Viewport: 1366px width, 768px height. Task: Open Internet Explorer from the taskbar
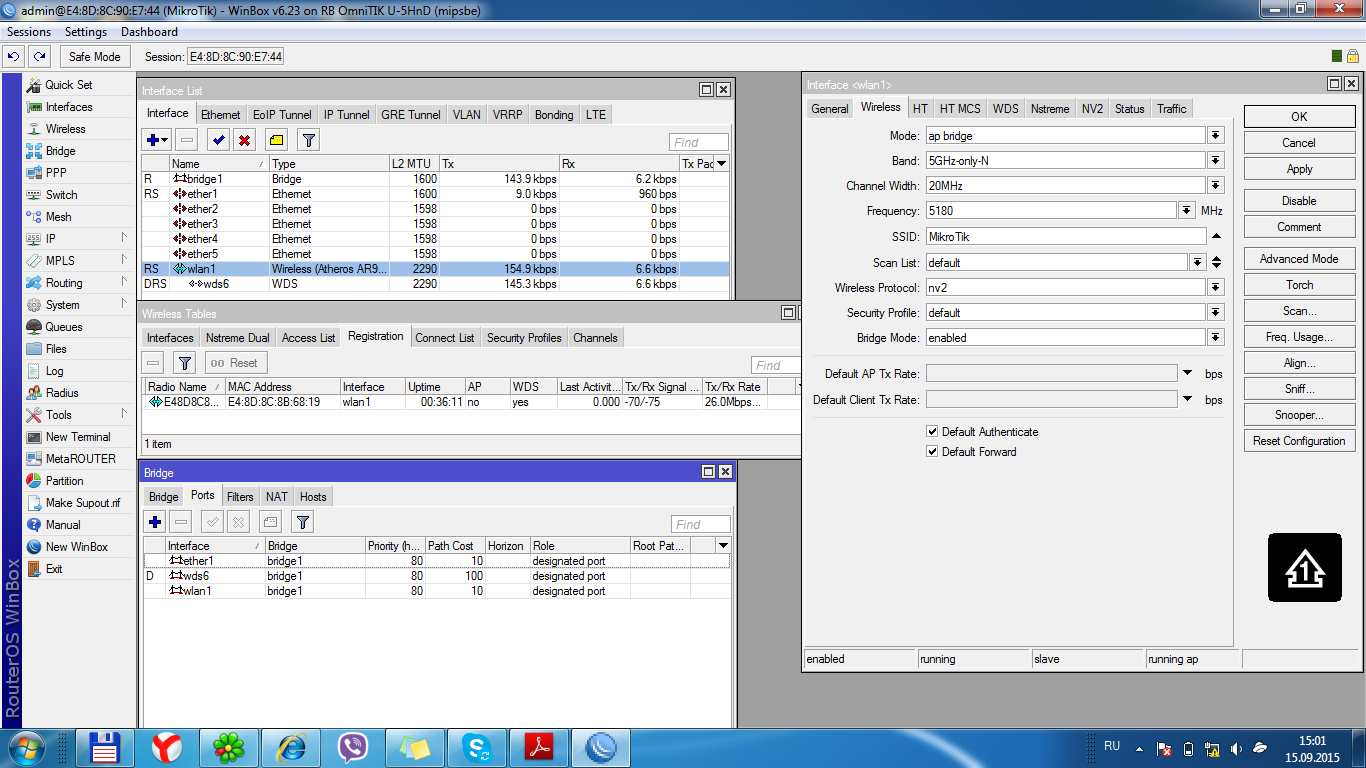click(292, 747)
